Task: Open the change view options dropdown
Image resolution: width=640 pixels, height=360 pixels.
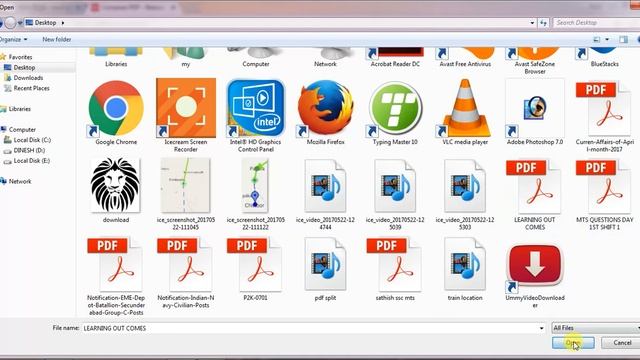Action: pos(607,40)
